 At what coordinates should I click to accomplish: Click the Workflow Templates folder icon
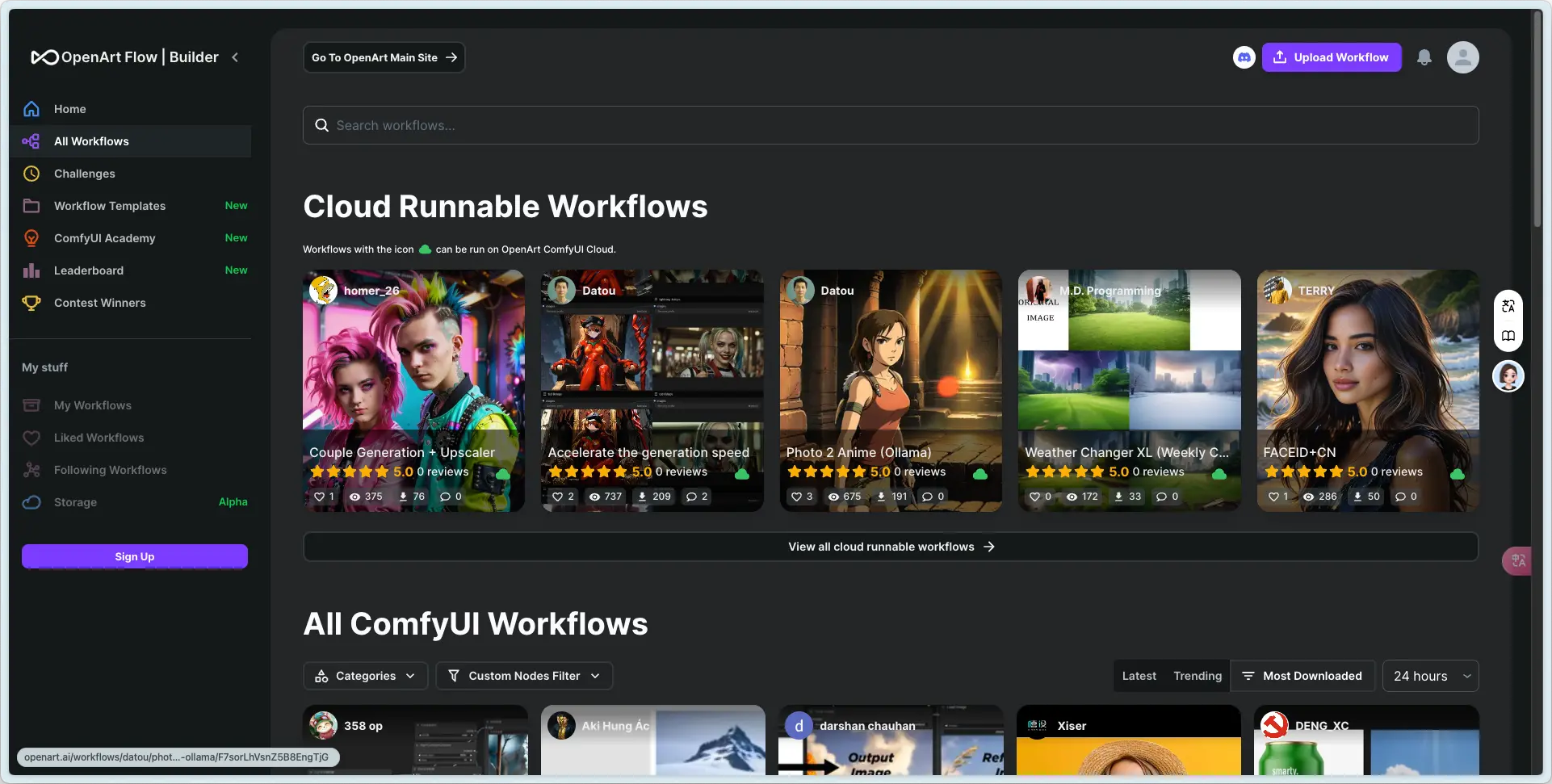pos(31,206)
